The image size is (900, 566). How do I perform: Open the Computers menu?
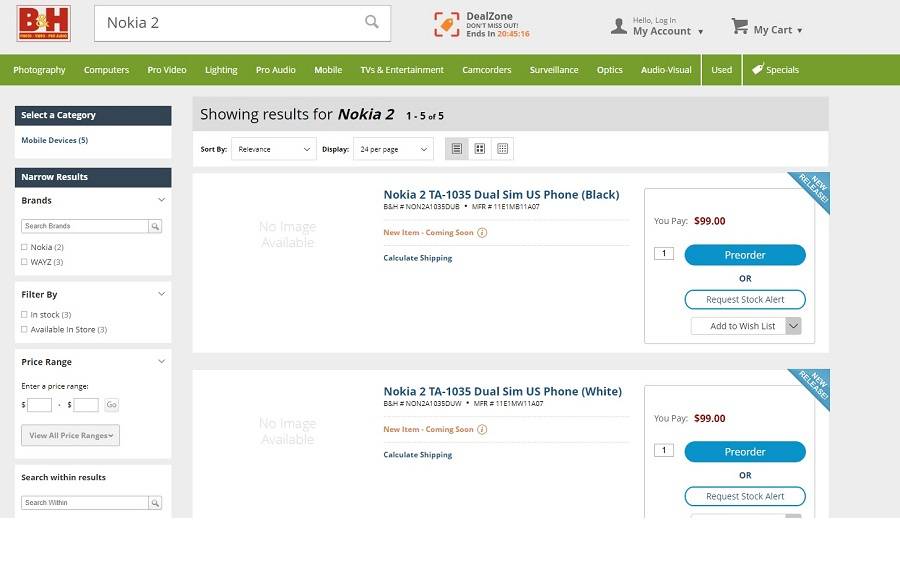click(x=106, y=70)
